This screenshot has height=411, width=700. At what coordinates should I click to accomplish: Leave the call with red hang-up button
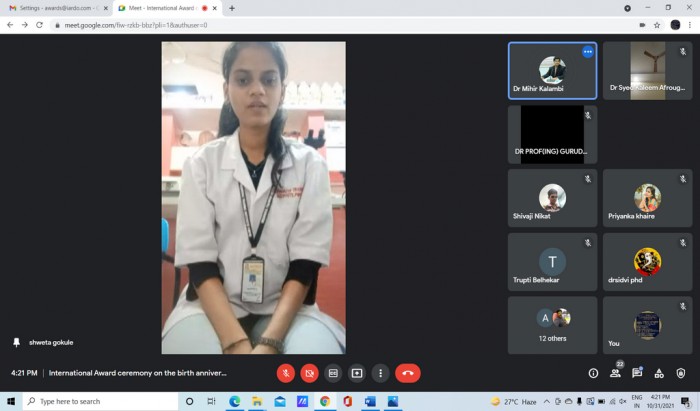[408, 373]
